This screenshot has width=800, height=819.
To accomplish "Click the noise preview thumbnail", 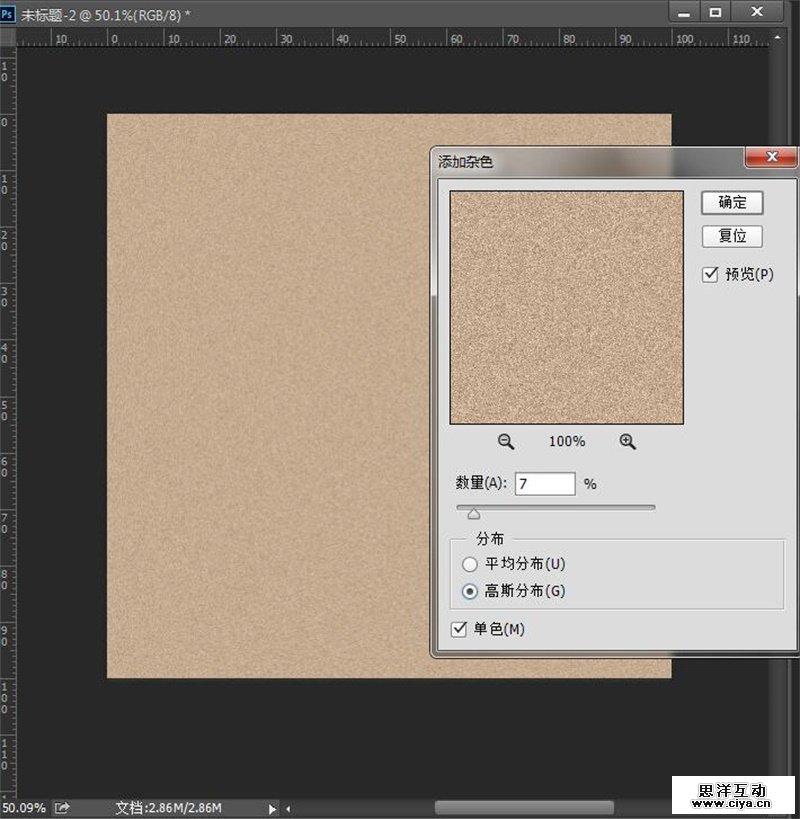I will tap(567, 308).
